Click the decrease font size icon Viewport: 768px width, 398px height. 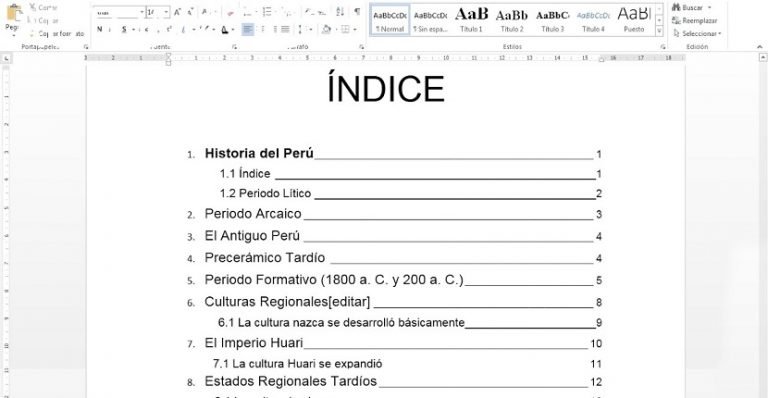pos(190,12)
